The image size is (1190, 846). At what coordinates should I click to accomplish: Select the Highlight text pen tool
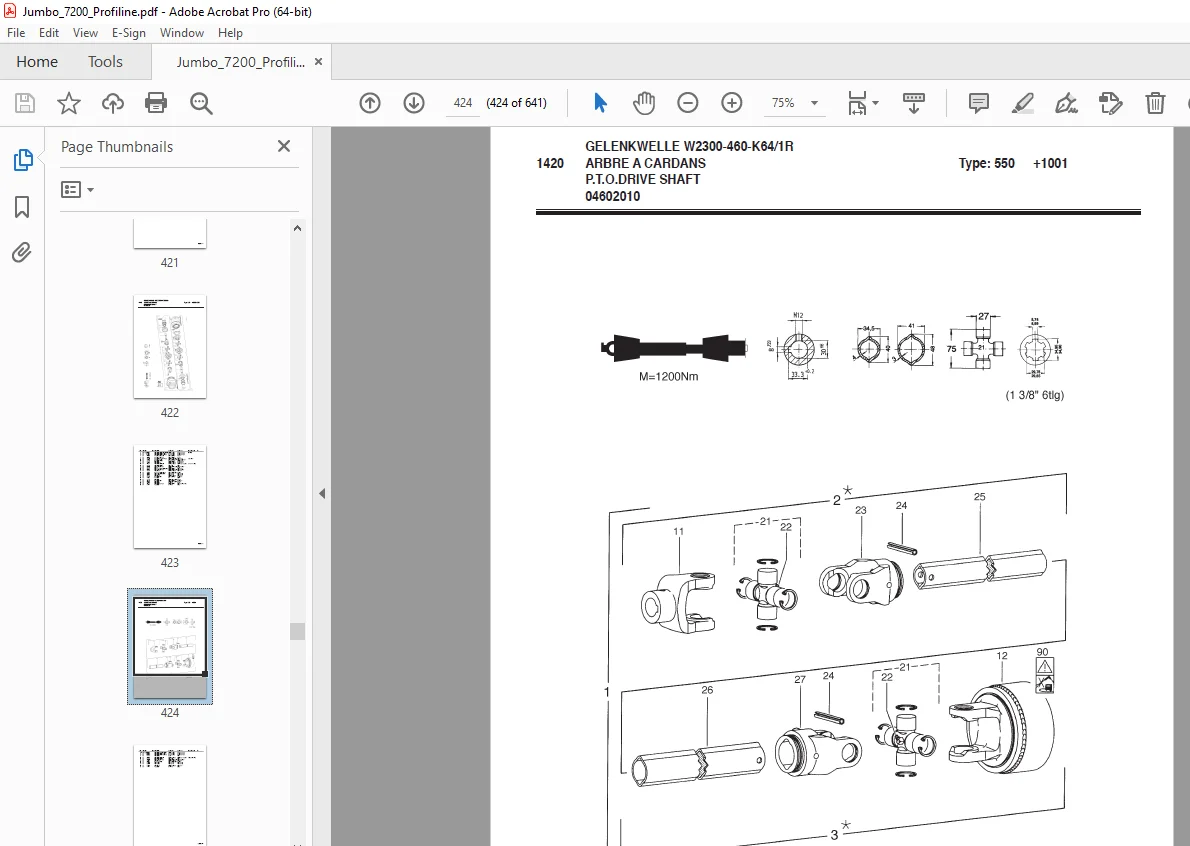[1023, 103]
